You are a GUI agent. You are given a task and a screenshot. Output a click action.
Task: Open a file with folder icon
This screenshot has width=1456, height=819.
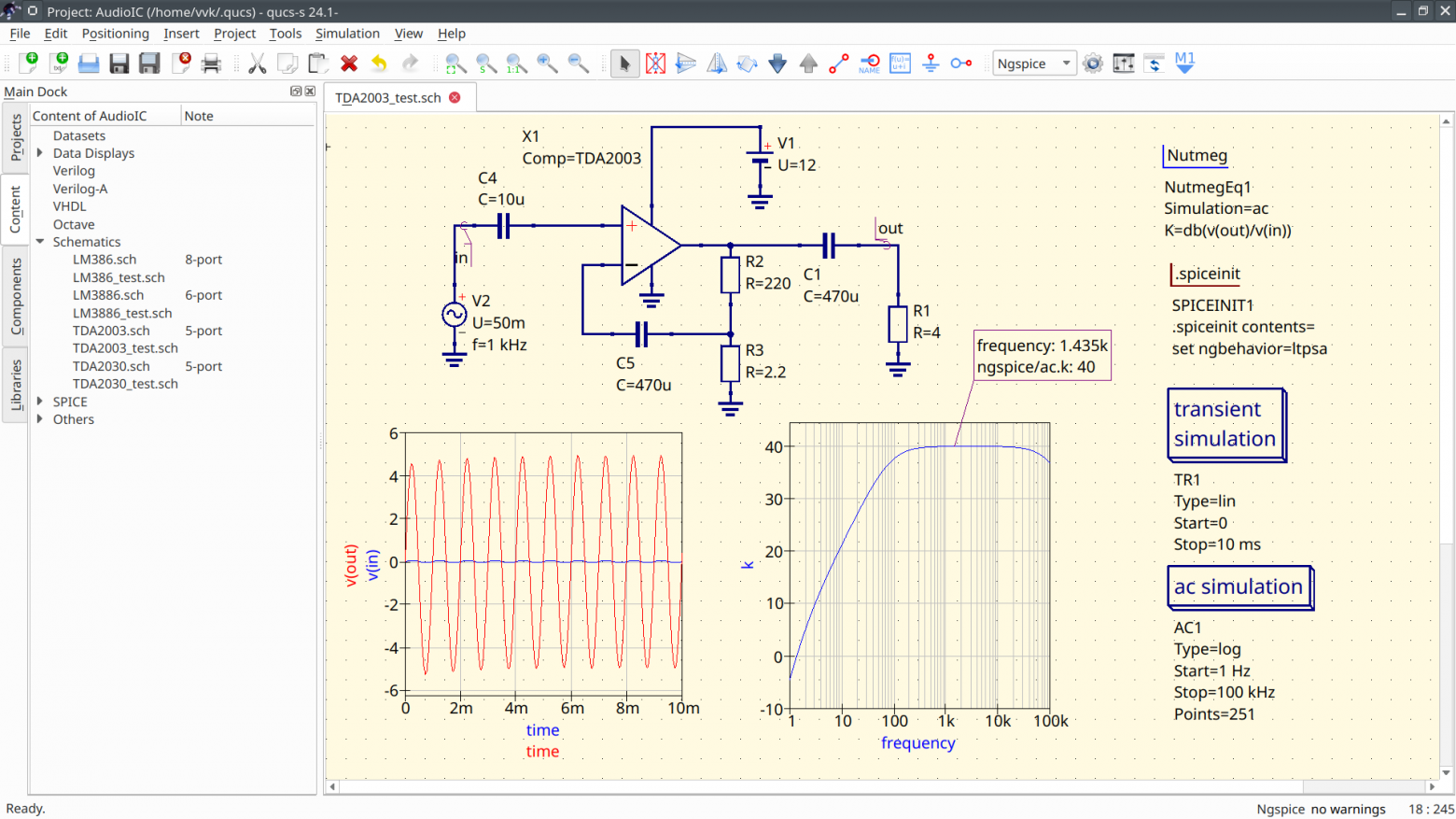coord(89,64)
